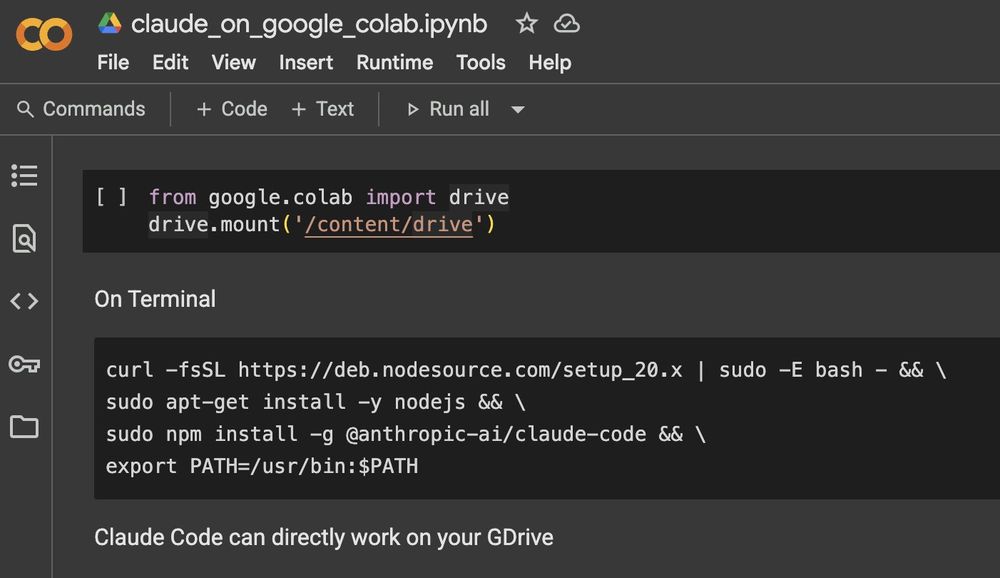Viewport: 1000px width, 578px height.
Task: Select the 'On Terminal' text cell
Action: pos(155,299)
